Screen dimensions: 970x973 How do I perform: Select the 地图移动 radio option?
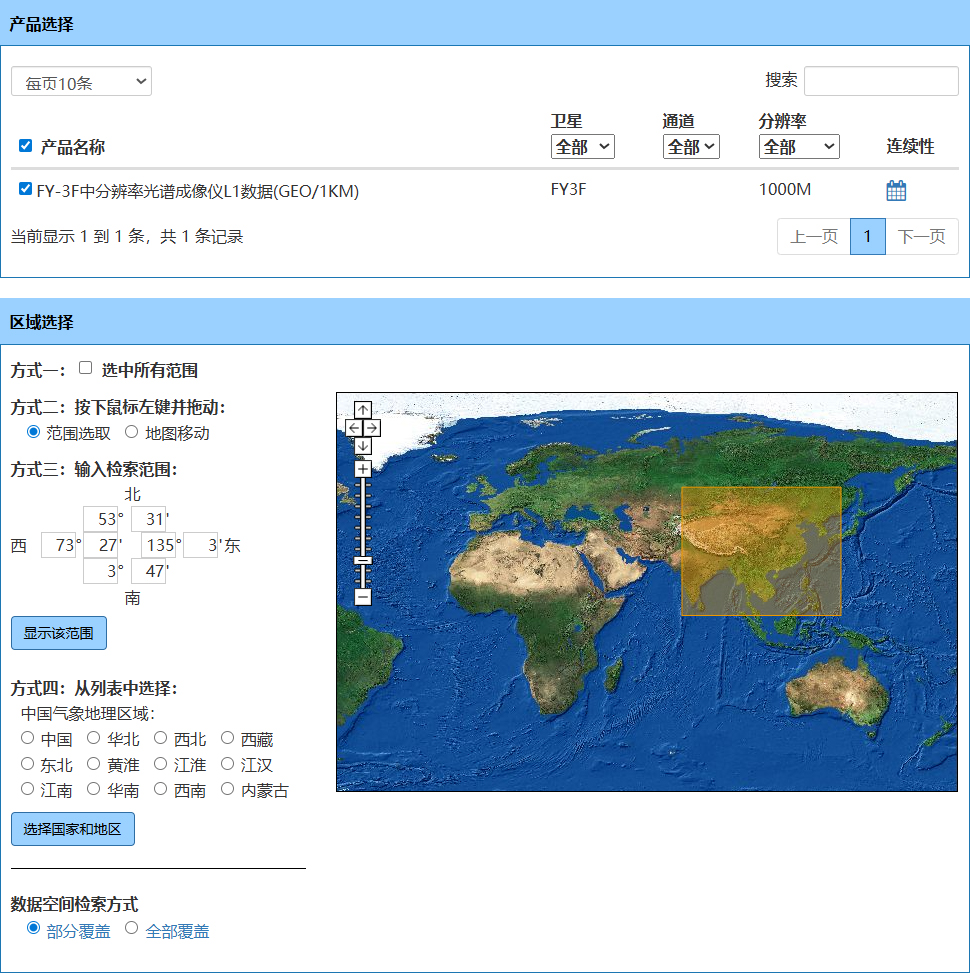pos(131,432)
